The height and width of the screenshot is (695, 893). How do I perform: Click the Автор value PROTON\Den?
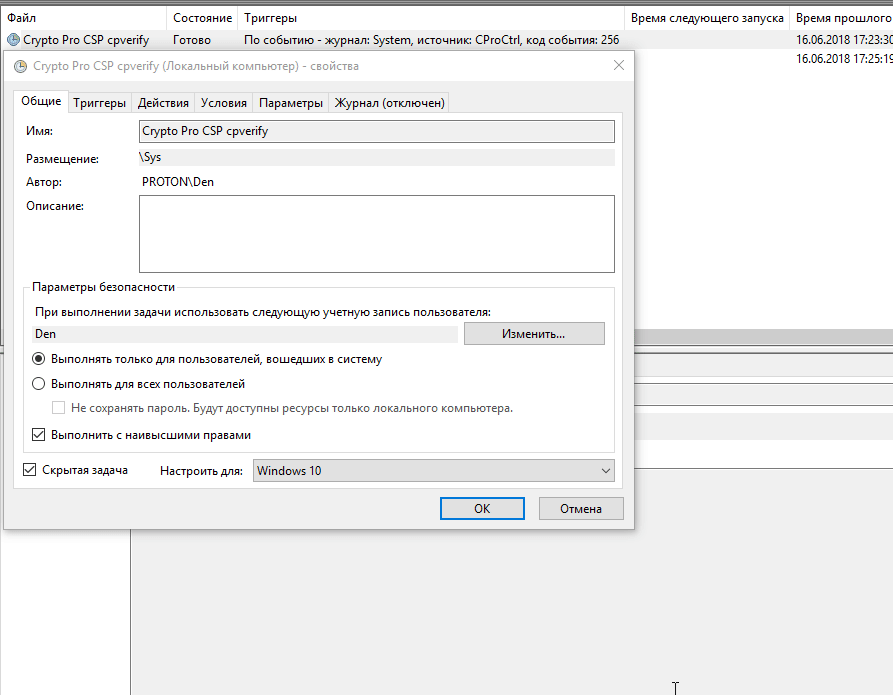click(178, 182)
